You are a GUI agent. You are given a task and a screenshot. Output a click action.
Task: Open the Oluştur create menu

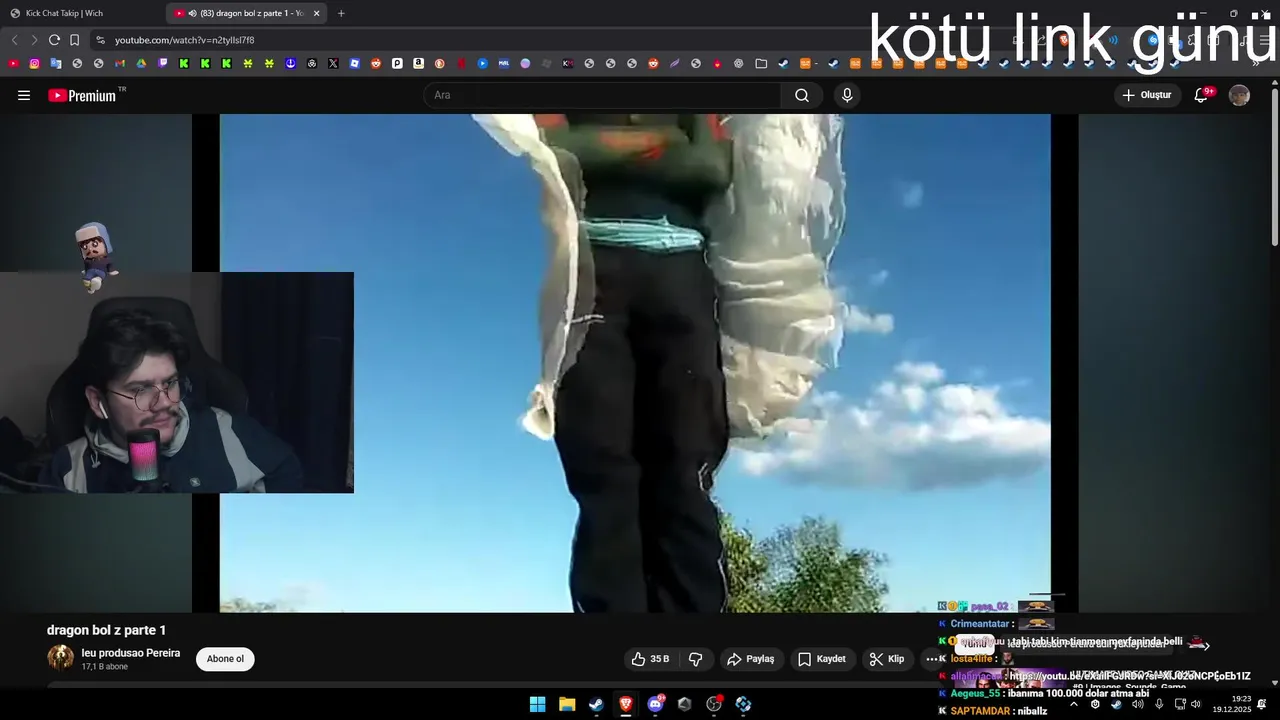click(x=1147, y=95)
